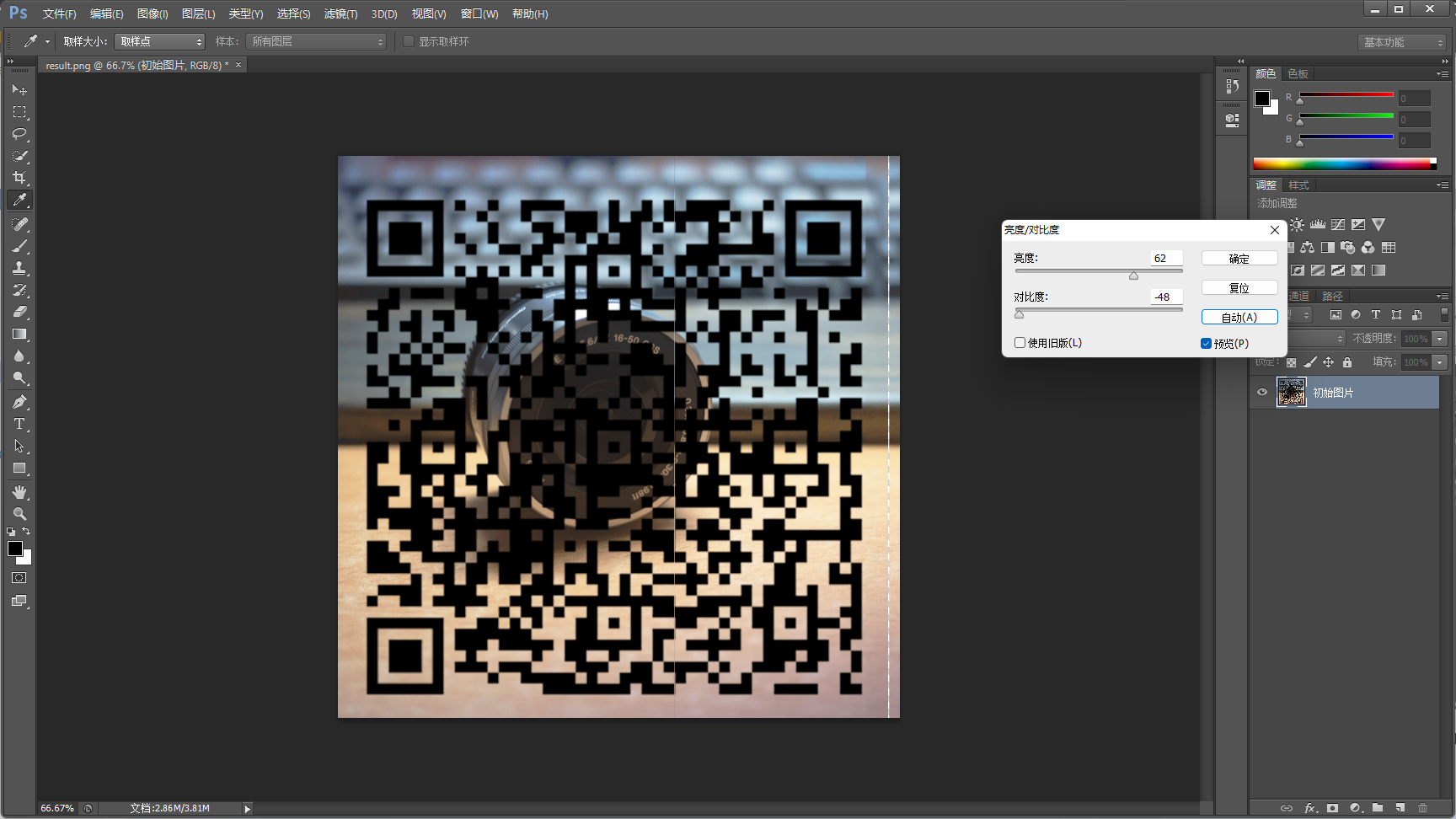This screenshot has width=1456, height=819.
Task: Select the History Brush tool
Action: point(19,290)
